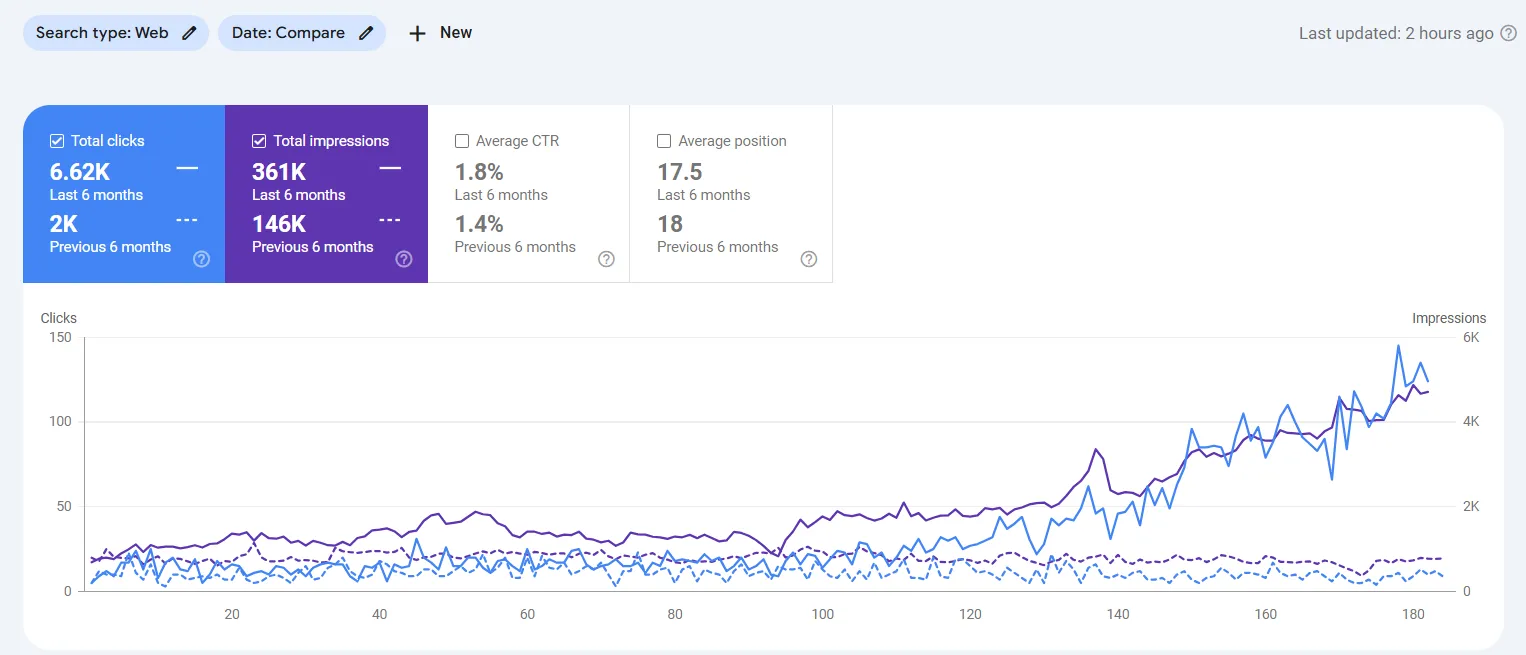
Task: Click the 150 clicks axis tick
Action: pos(60,338)
